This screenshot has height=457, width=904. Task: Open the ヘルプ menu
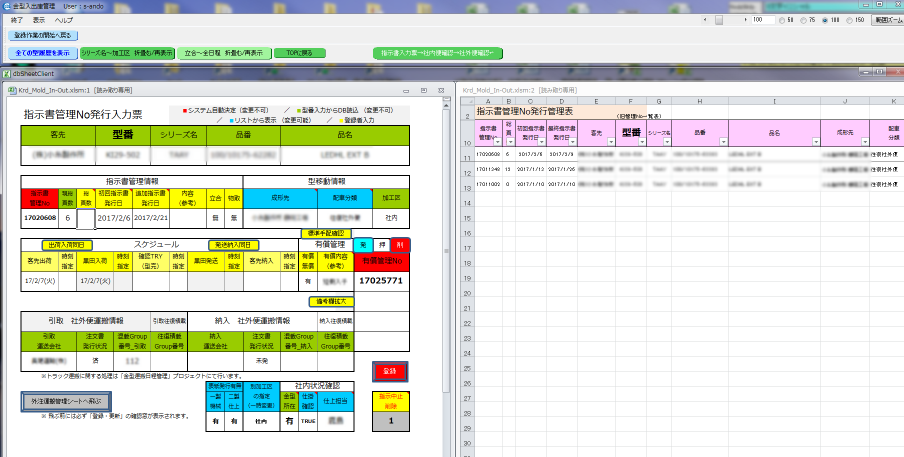(64, 19)
